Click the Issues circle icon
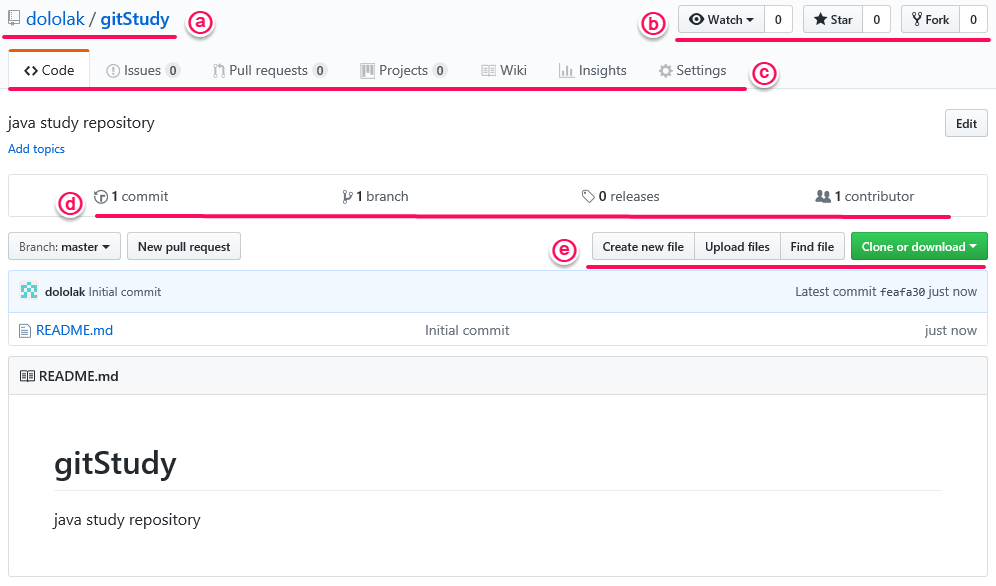Screen dimensions: 996x586 tap(112, 71)
